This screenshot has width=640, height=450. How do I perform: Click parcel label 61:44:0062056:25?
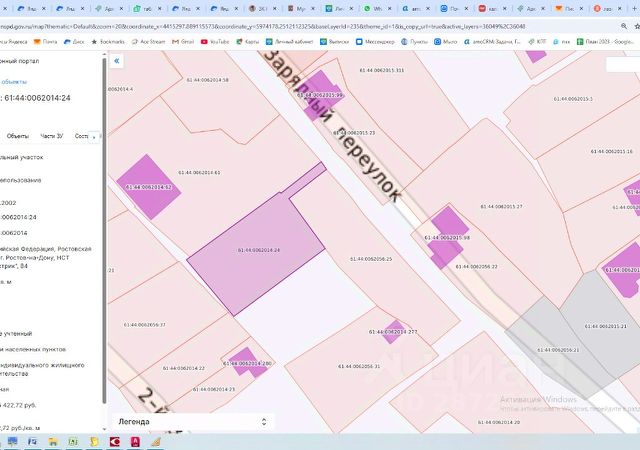coord(371,259)
